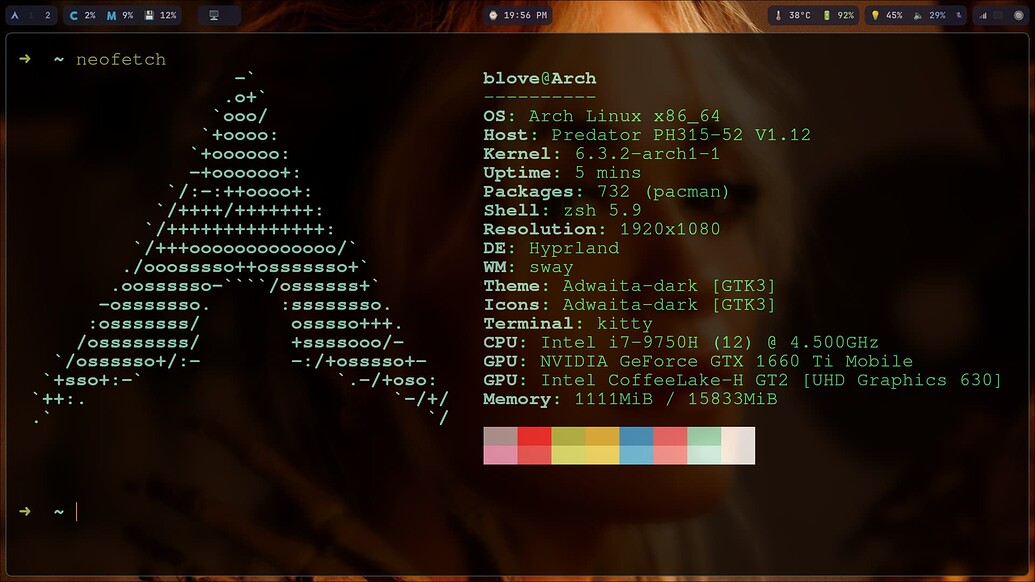
Task: Click the monitor icon in the top bar
Action: [x=213, y=15]
